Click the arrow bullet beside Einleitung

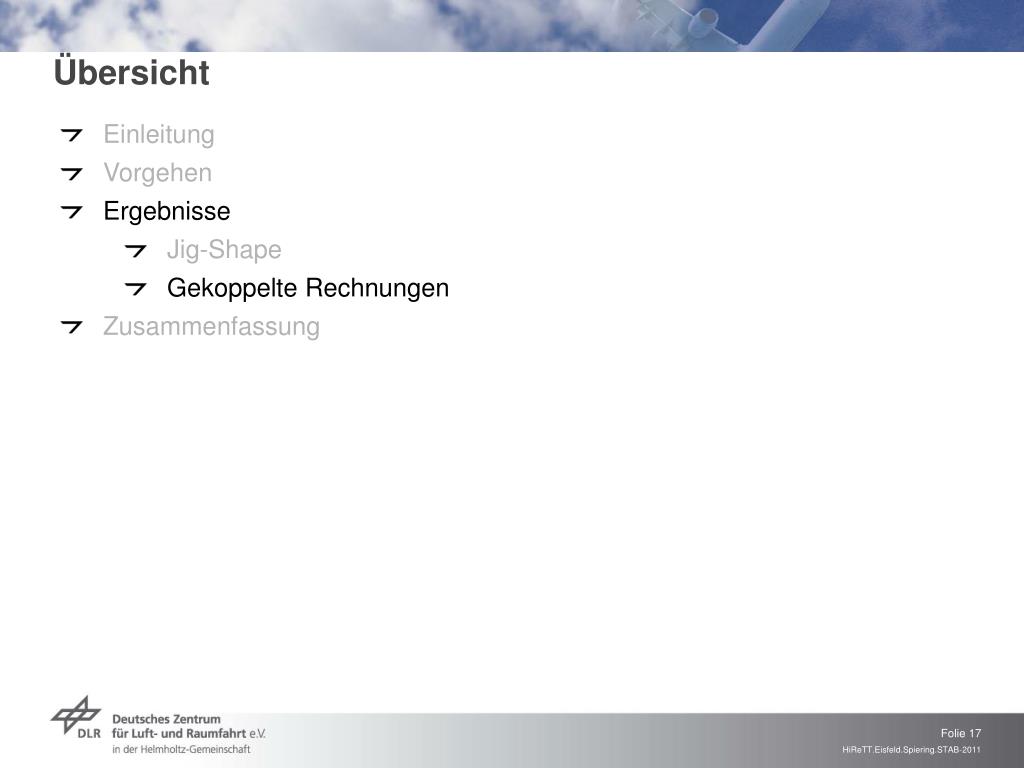tap(71, 135)
